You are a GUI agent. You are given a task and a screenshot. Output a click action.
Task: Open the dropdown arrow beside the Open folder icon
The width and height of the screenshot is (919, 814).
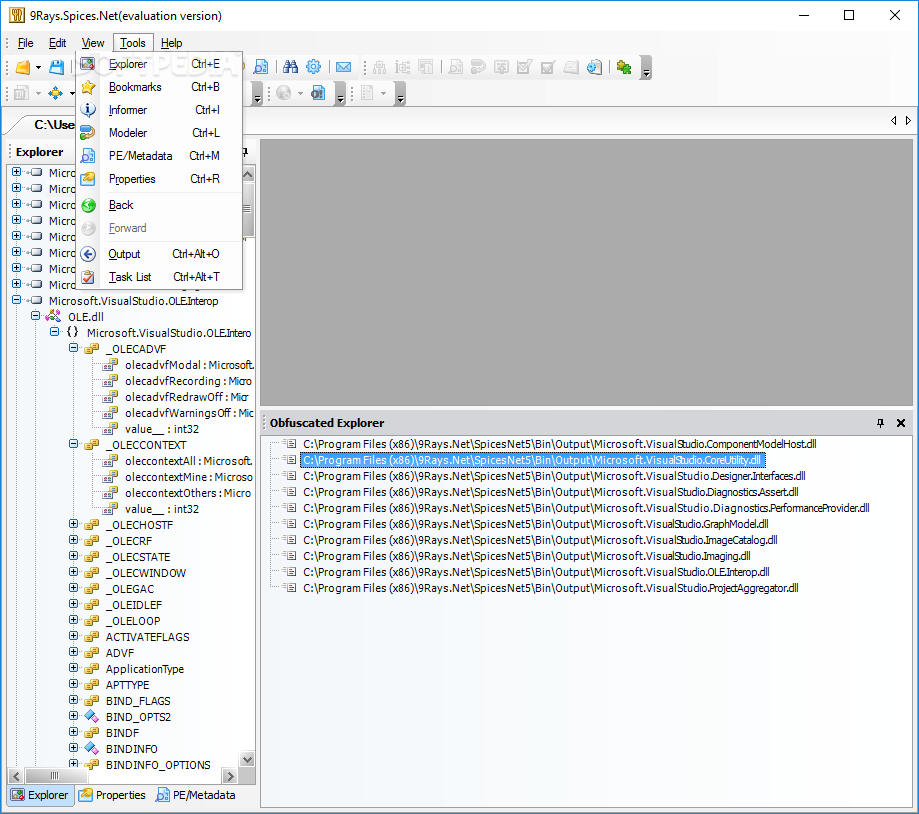pyautogui.click(x=39, y=67)
